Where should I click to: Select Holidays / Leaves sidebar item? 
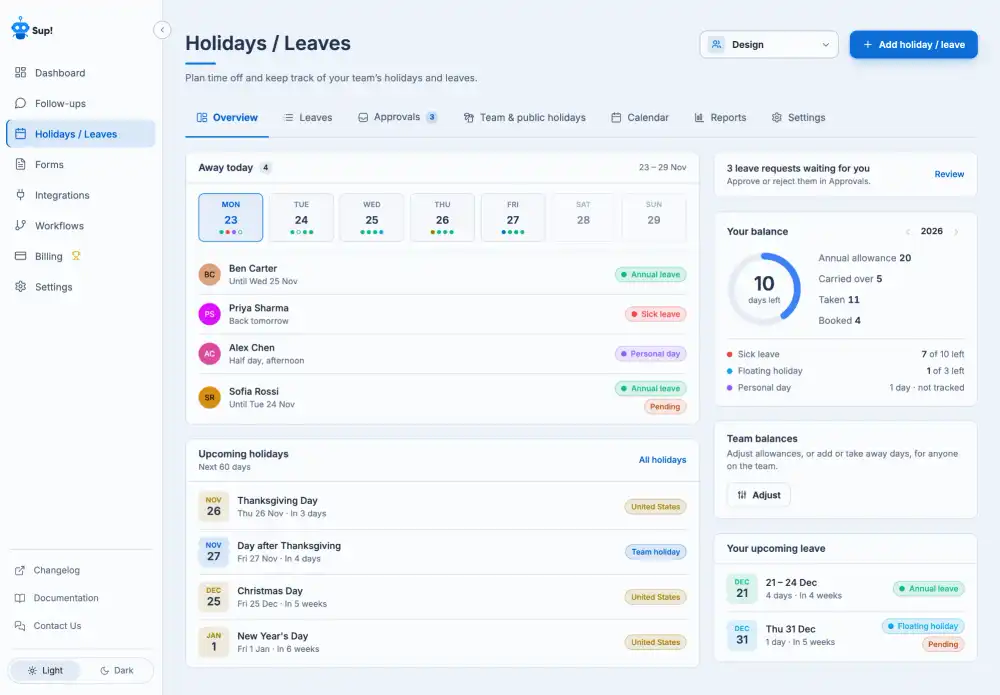click(80, 134)
